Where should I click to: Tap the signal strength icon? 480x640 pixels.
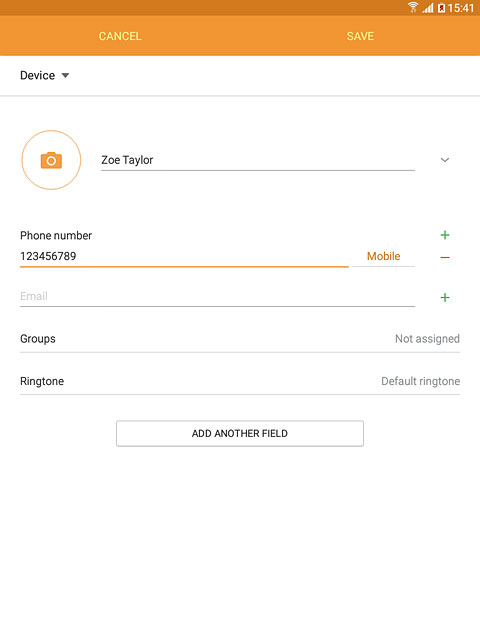428,8
